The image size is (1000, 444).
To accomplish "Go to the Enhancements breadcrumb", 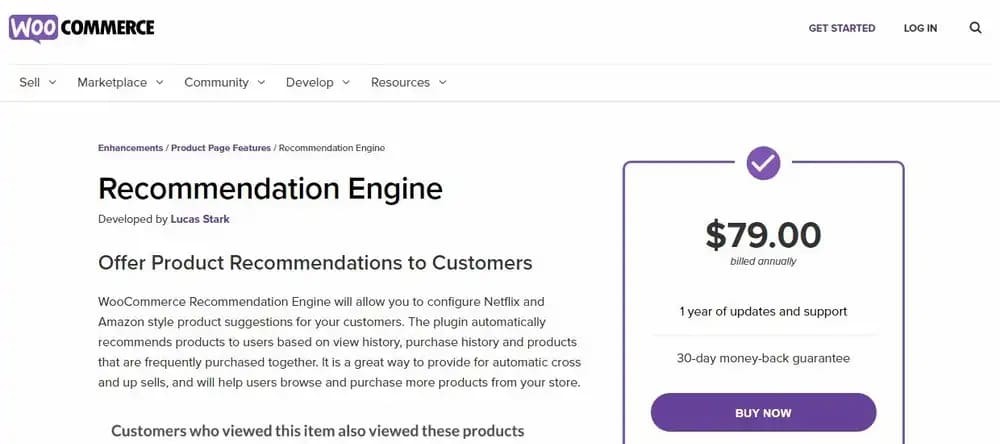I will coord(130,148).
